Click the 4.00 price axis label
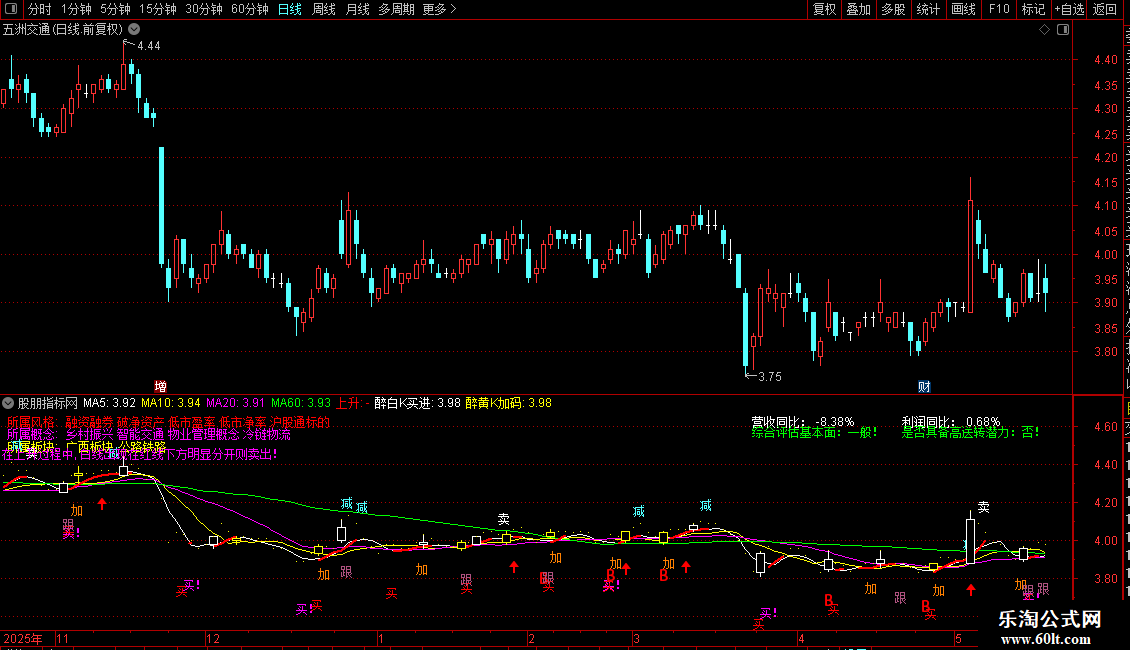1130x650 pixels. [1105, 254]
